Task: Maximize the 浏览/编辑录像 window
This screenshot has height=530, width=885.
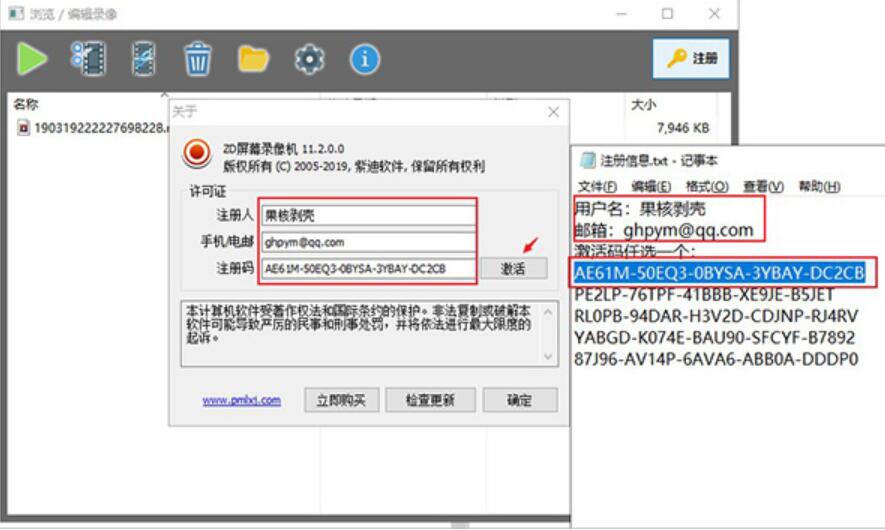Action: (667, 14)
